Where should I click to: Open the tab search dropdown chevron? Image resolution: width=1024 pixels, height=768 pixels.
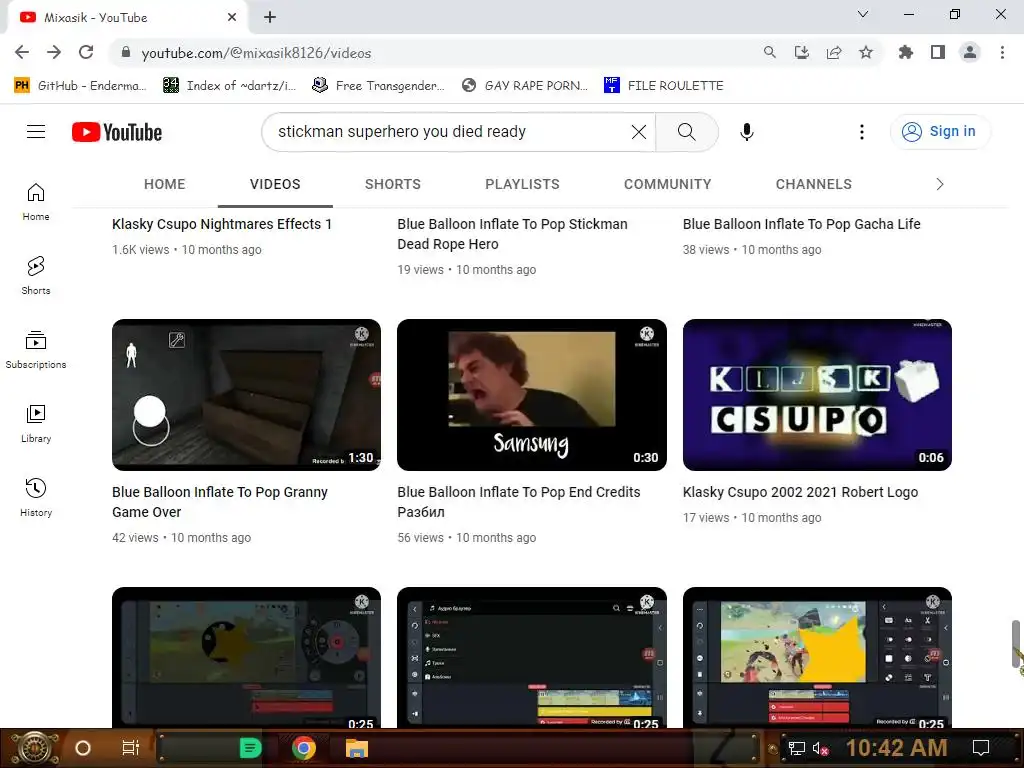pos(863,14)
